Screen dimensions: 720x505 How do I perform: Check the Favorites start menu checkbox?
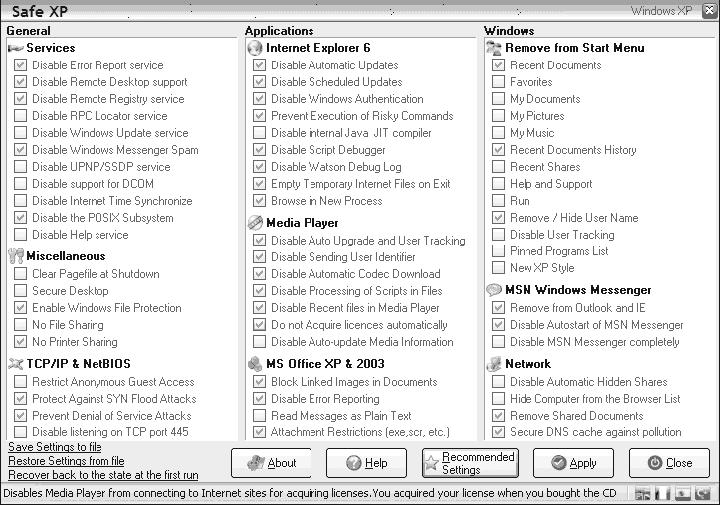[x=498, y=82]
